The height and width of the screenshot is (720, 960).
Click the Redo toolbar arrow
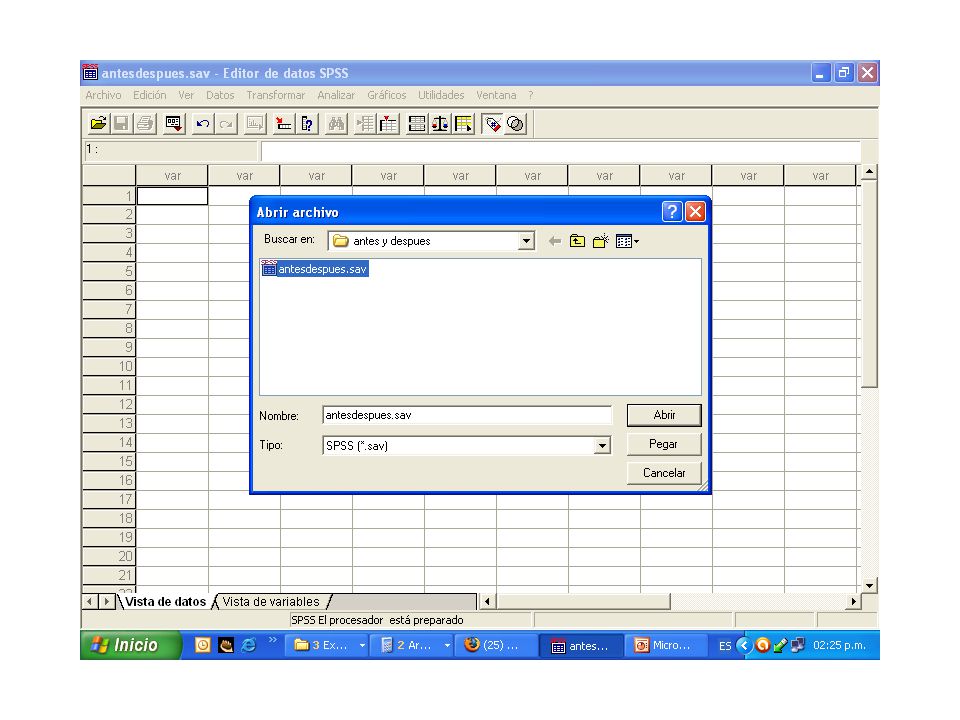tap(226, 124)
